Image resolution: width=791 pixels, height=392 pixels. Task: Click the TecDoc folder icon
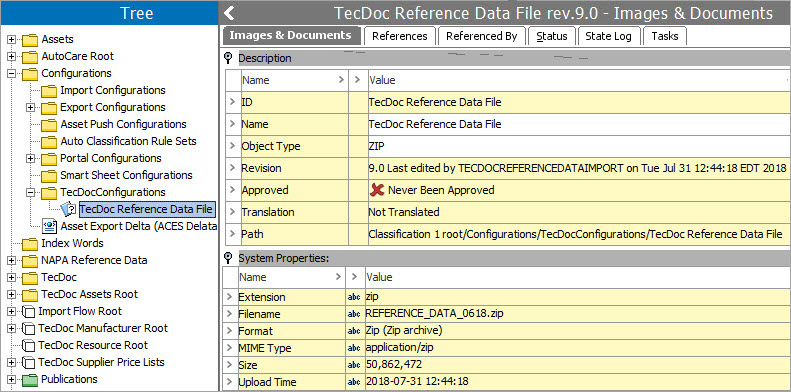30,277
